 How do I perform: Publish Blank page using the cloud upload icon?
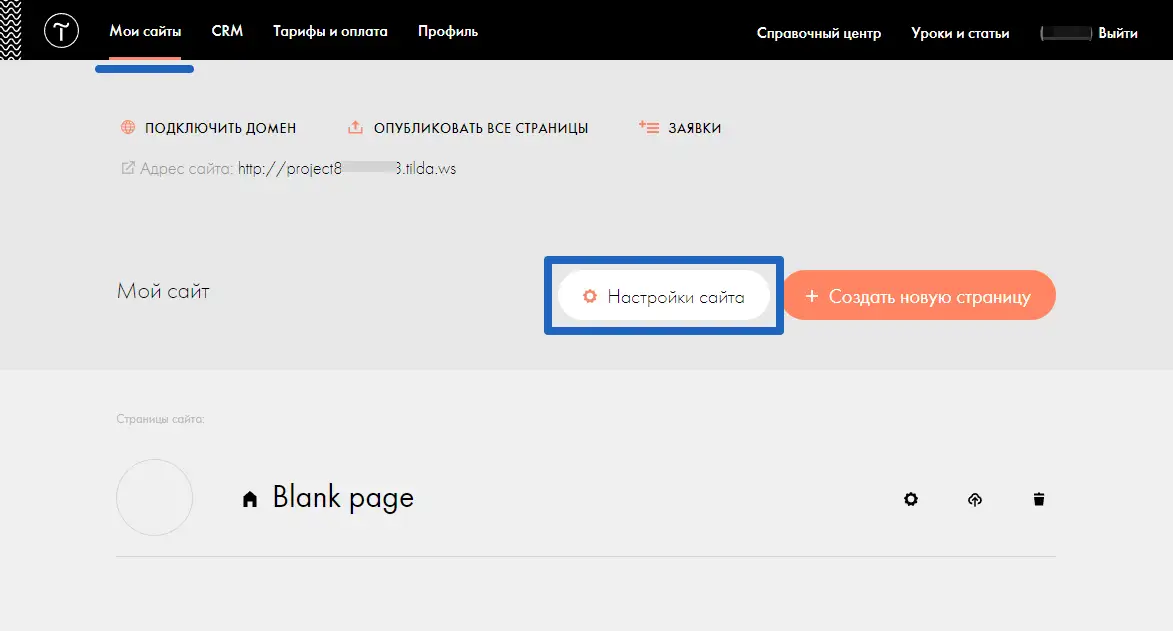coord(975,499)
